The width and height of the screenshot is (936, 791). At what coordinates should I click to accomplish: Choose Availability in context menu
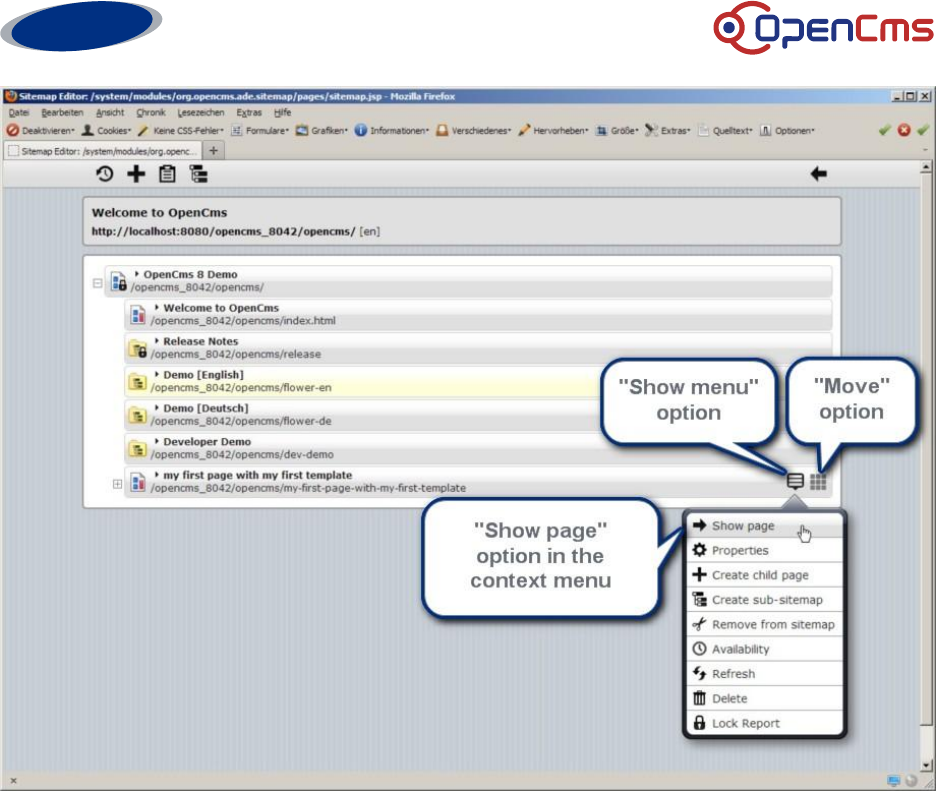pyautogui.click(x=765, y=649)
